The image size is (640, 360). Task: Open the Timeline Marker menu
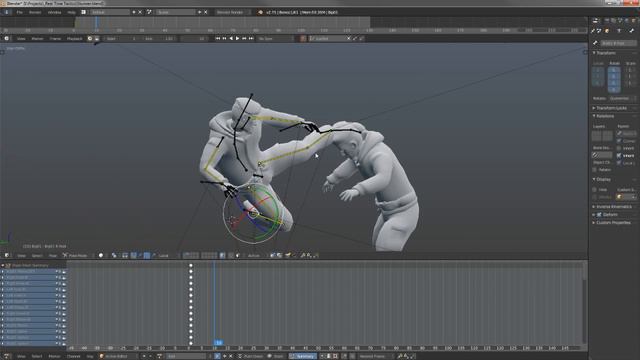click(x=38, y=38)
